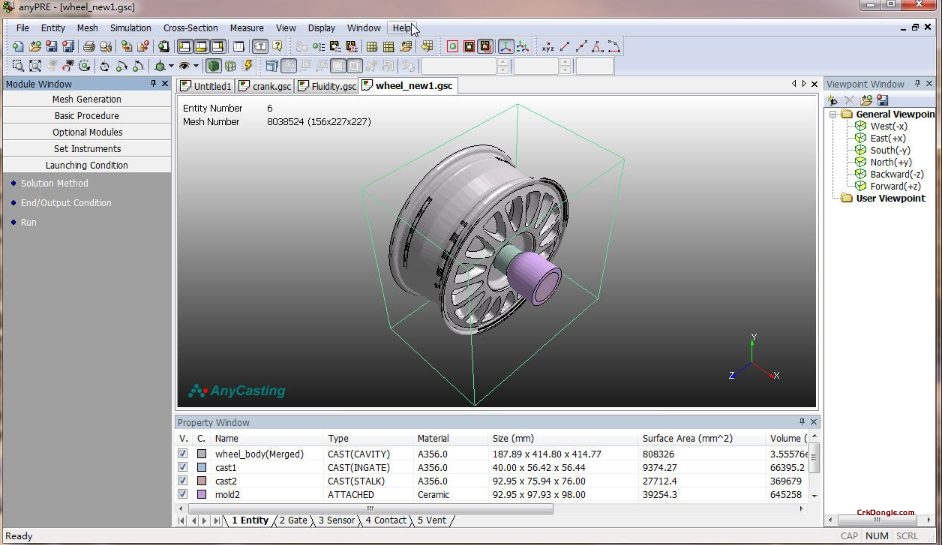Select the West(-x) viewpoint

click(x=888, y=127)
